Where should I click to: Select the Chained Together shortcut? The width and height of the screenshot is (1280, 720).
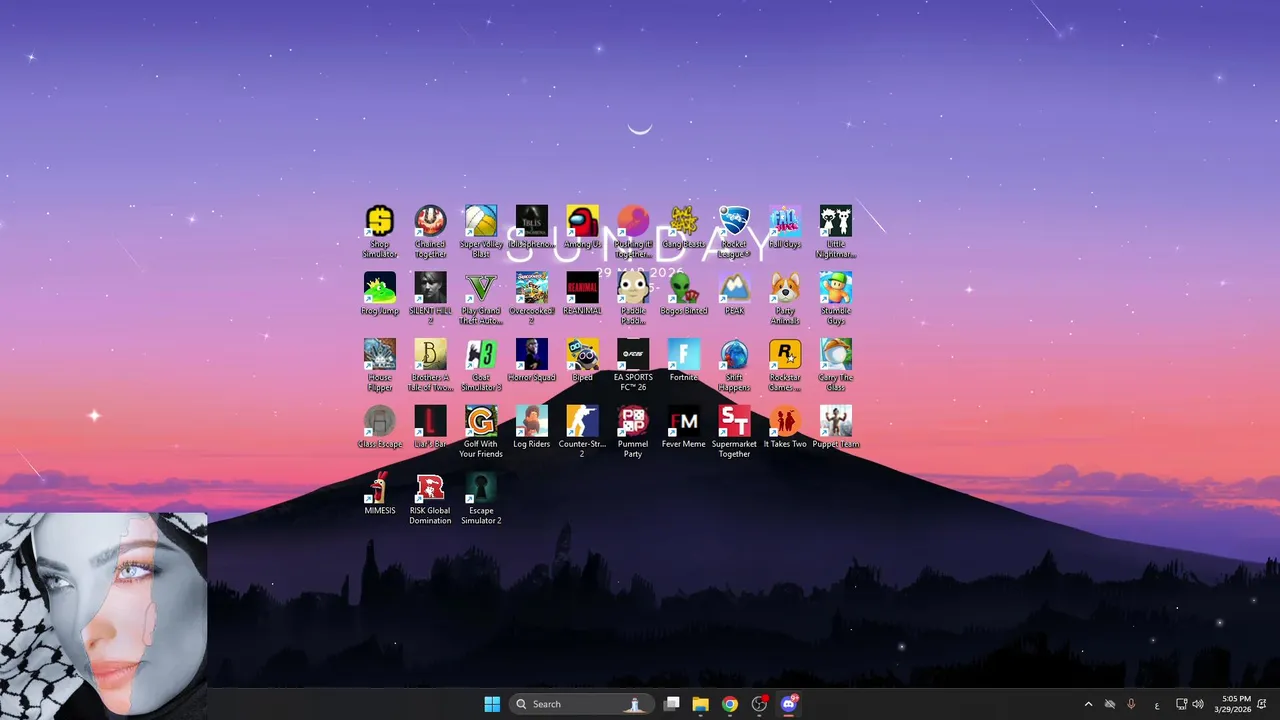click(x=430, y=232)
